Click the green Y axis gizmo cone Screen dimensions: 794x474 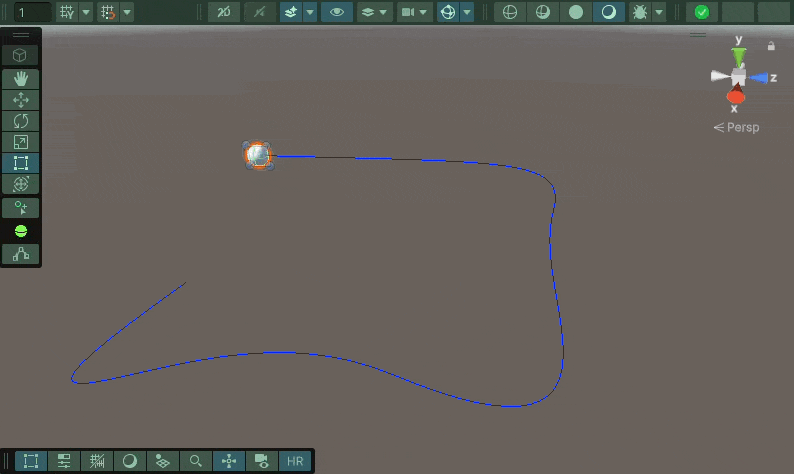[x=739, y=56]
